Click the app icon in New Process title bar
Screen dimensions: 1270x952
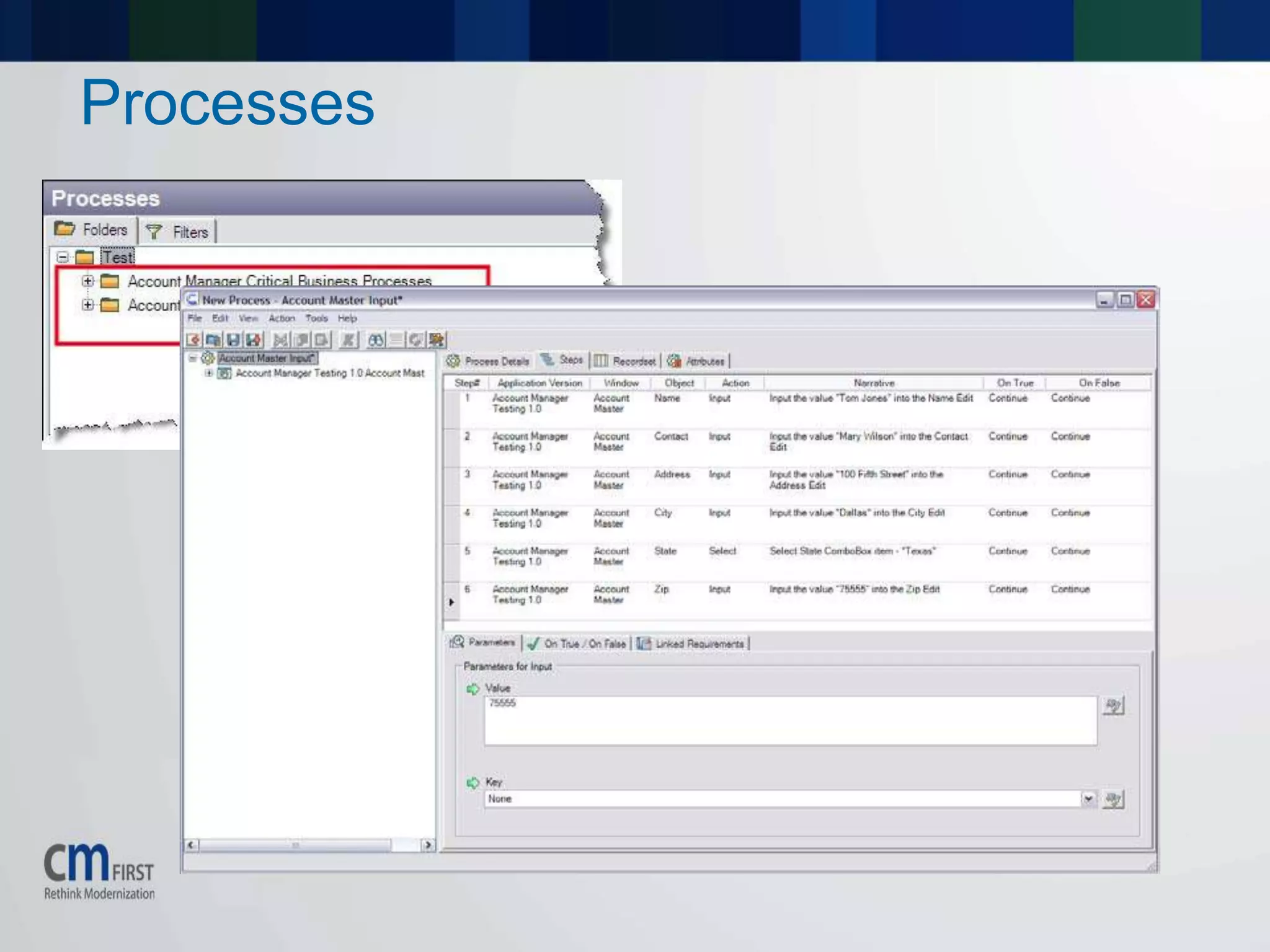[x=193, y=300]
